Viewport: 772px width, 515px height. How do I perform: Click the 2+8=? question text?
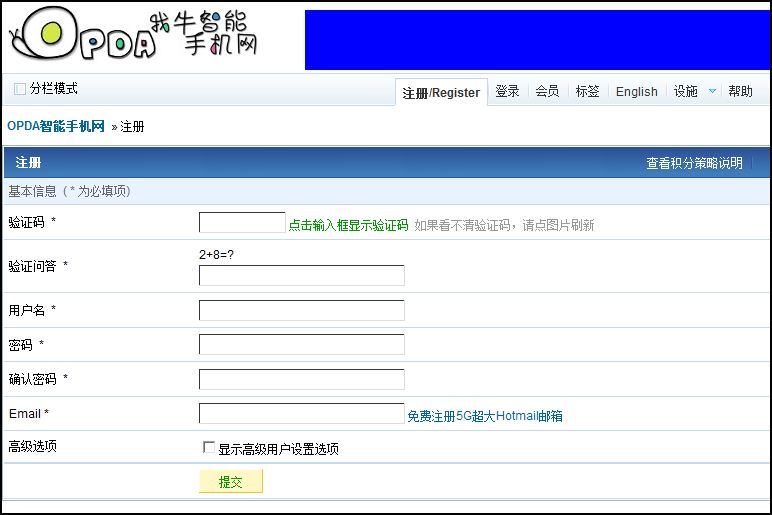pos(216,255)
